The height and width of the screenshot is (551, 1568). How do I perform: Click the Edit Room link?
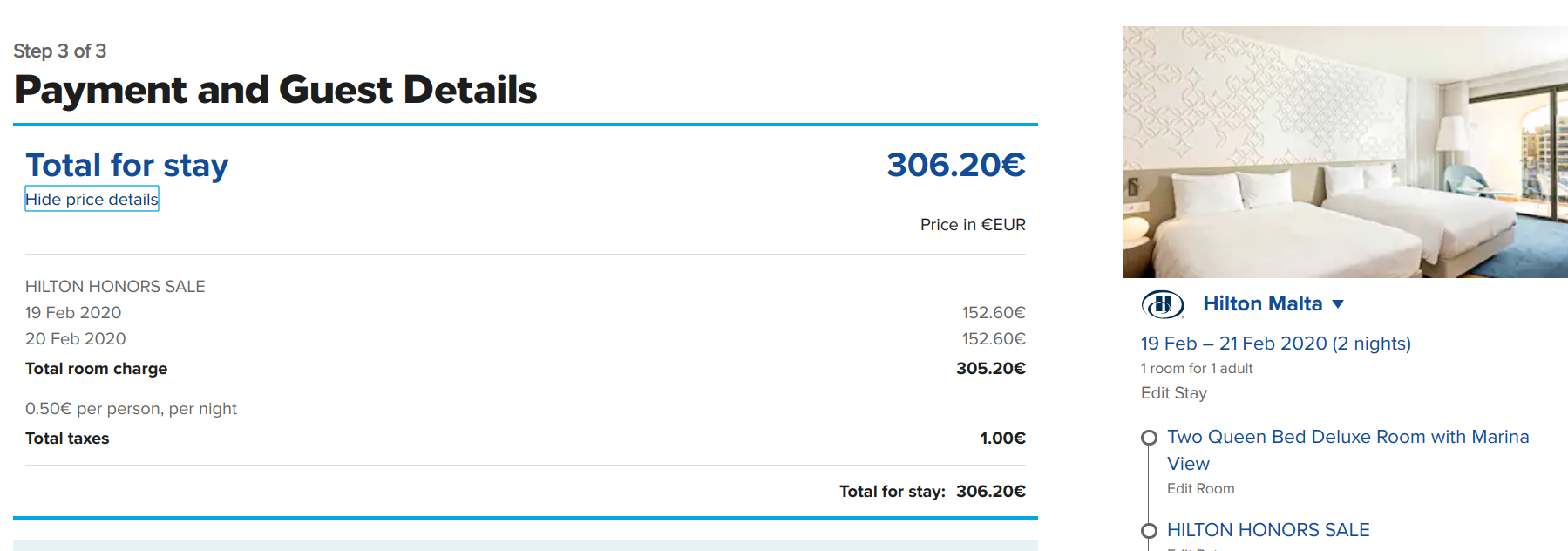1200,489
